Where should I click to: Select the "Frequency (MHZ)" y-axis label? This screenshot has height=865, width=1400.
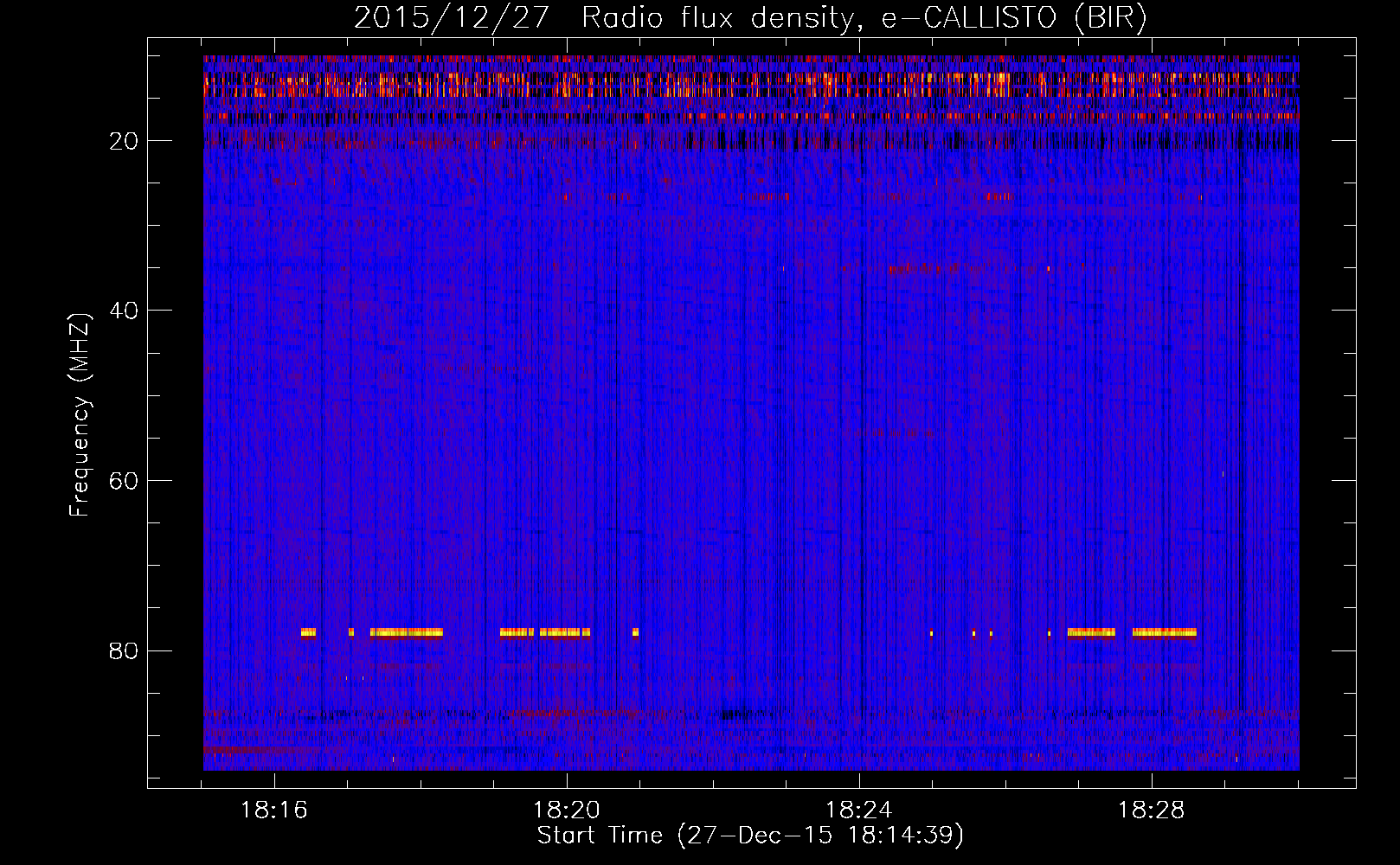click(x=80, y=416)
